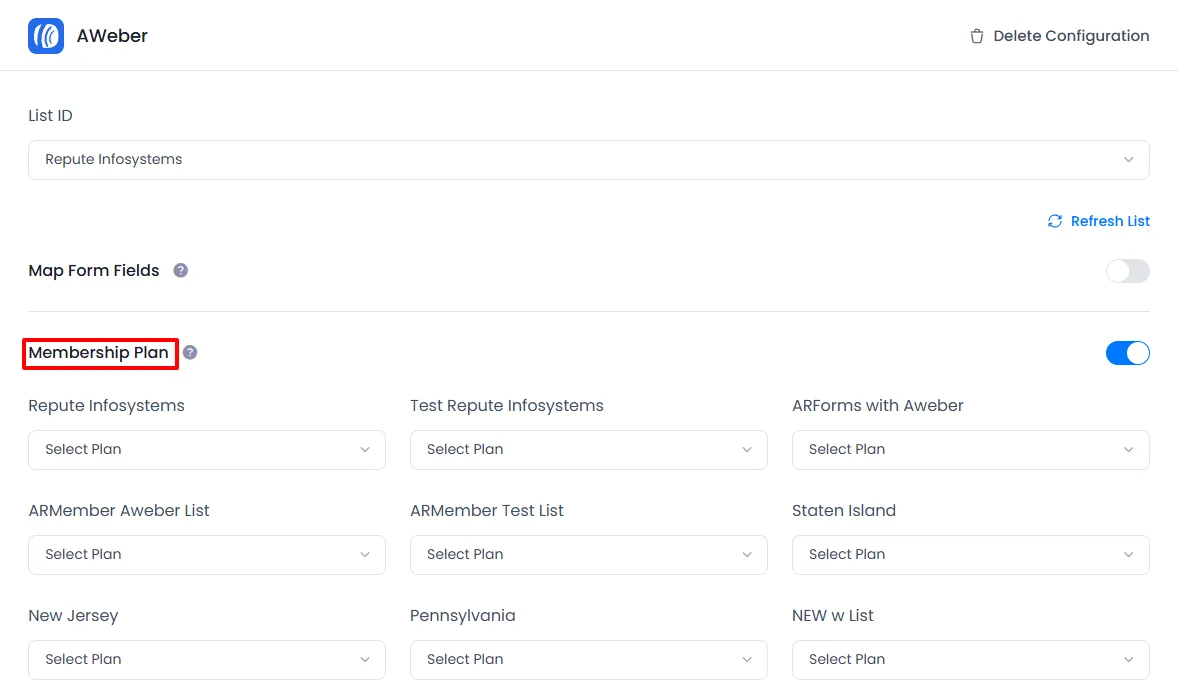Expand the Pennsylvania plan dropdown

point(588,660)
